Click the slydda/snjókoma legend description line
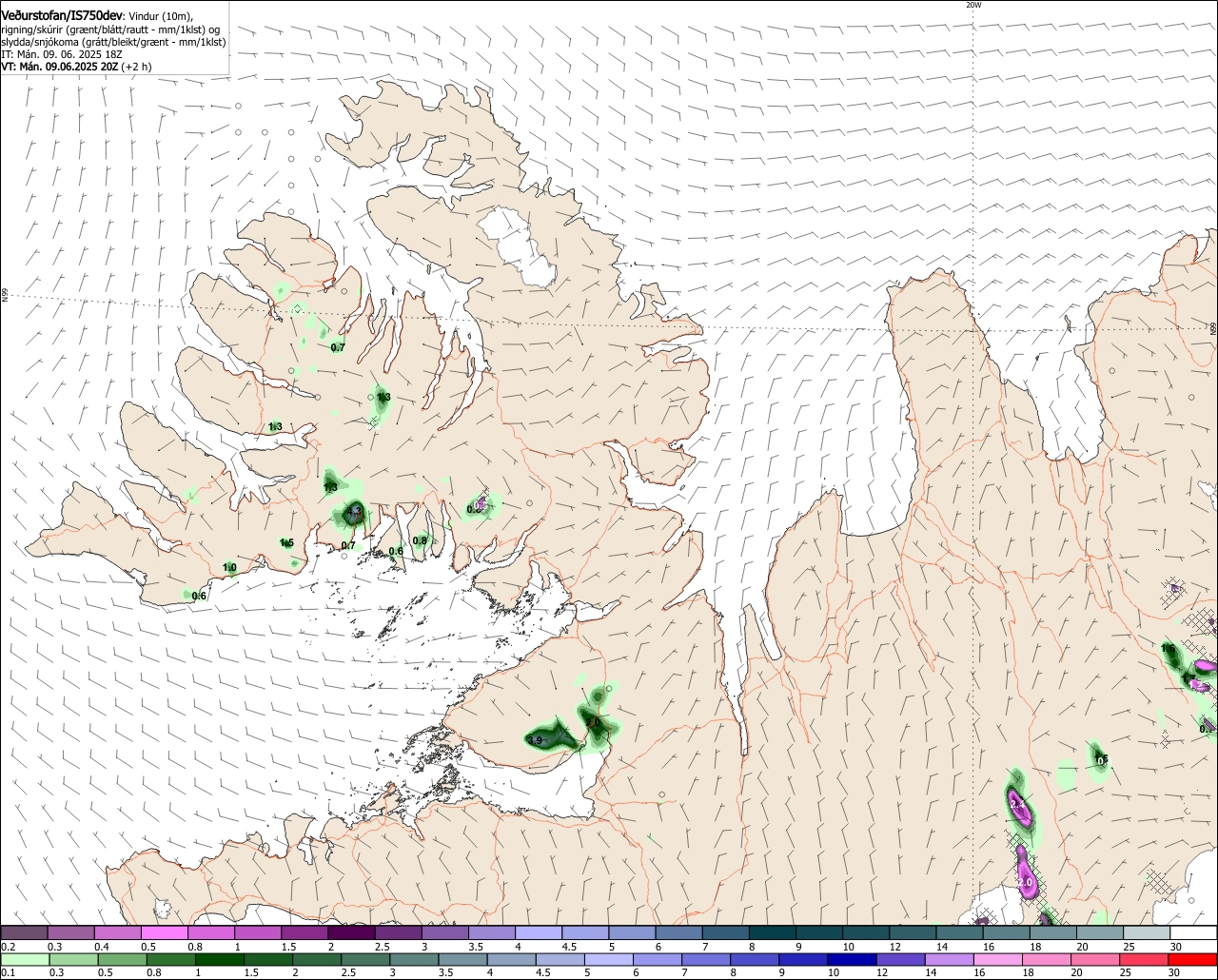Viewport: 1218px width, 980px height. tap(113, 42)
